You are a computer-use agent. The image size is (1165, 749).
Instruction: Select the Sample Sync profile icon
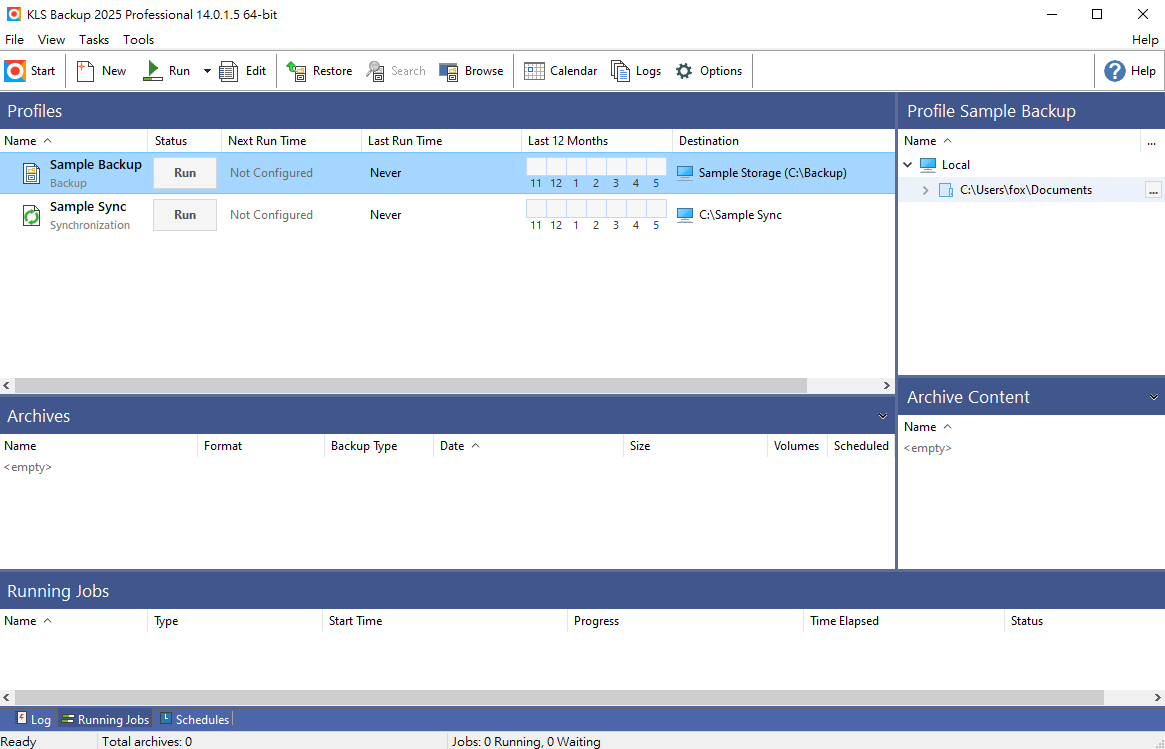(x=31, y=215)
